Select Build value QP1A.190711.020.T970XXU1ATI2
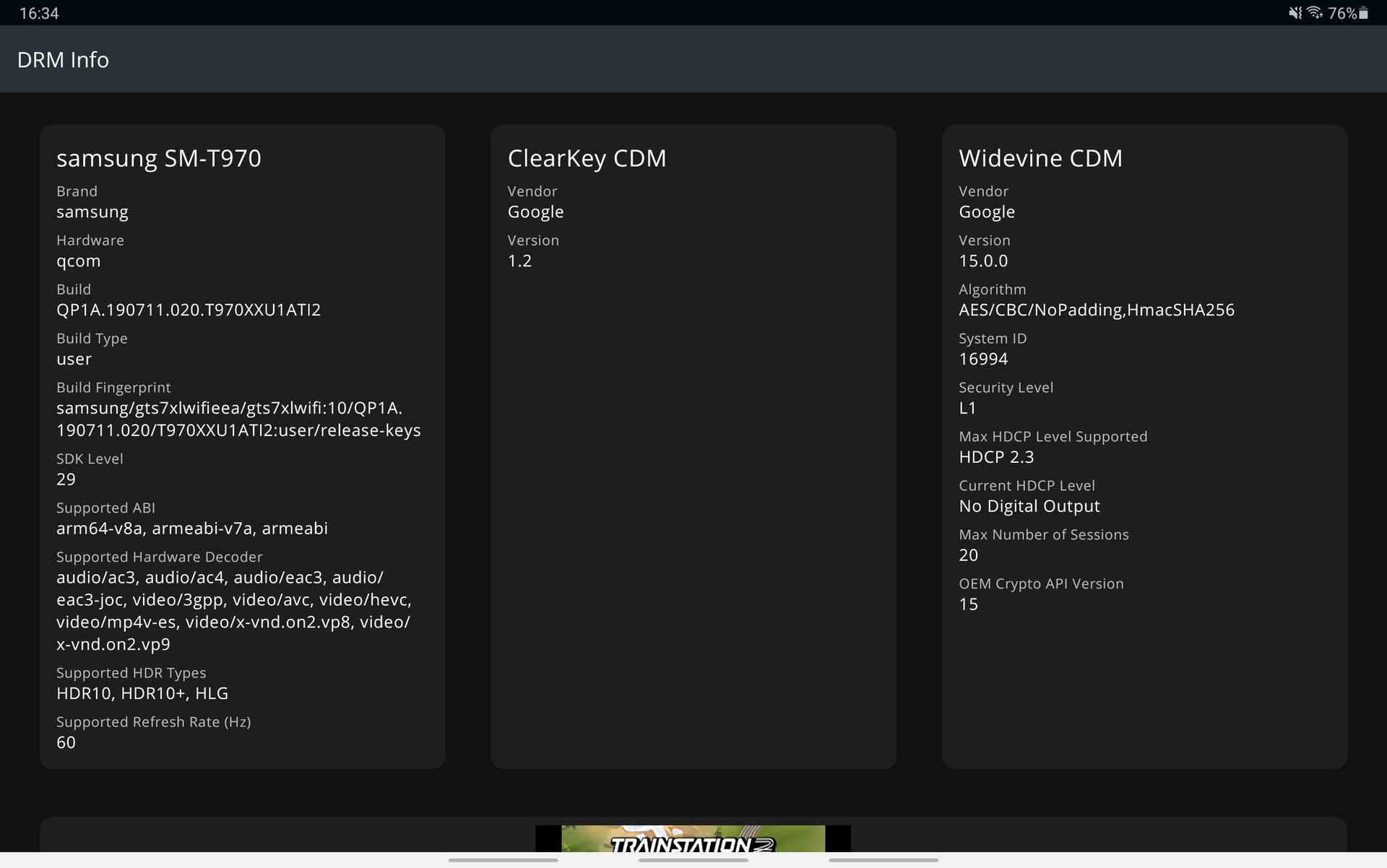1387x868 pixels. (x=189, y=310)
